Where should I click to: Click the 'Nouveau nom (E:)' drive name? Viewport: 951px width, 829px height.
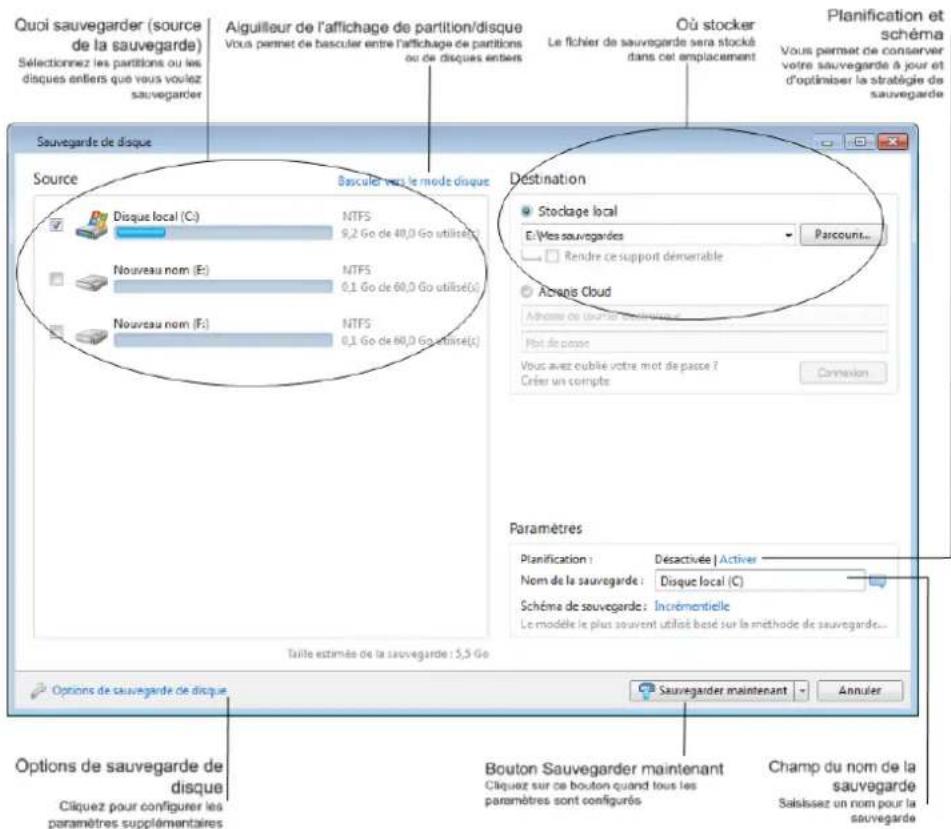[161, 270]
